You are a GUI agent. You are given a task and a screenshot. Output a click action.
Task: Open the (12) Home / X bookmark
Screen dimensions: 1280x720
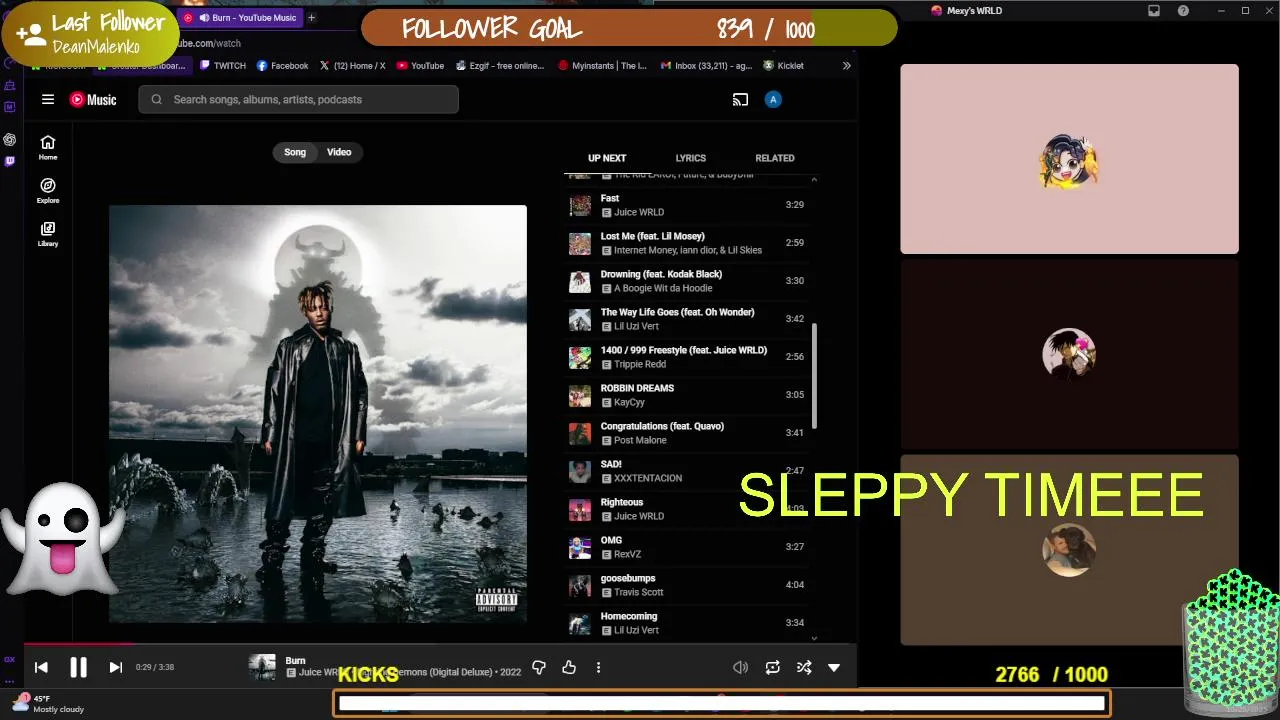coord(352,66)
